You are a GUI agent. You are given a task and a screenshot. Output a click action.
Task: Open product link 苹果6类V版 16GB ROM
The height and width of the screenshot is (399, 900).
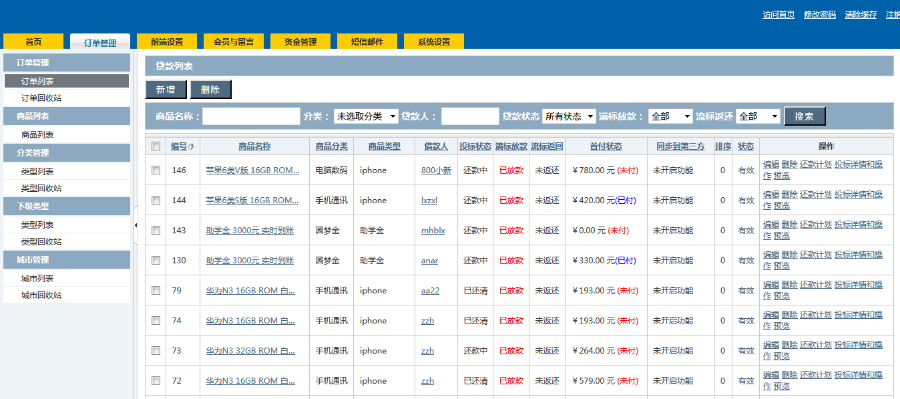pyautogui.click(x=253, y=170)
